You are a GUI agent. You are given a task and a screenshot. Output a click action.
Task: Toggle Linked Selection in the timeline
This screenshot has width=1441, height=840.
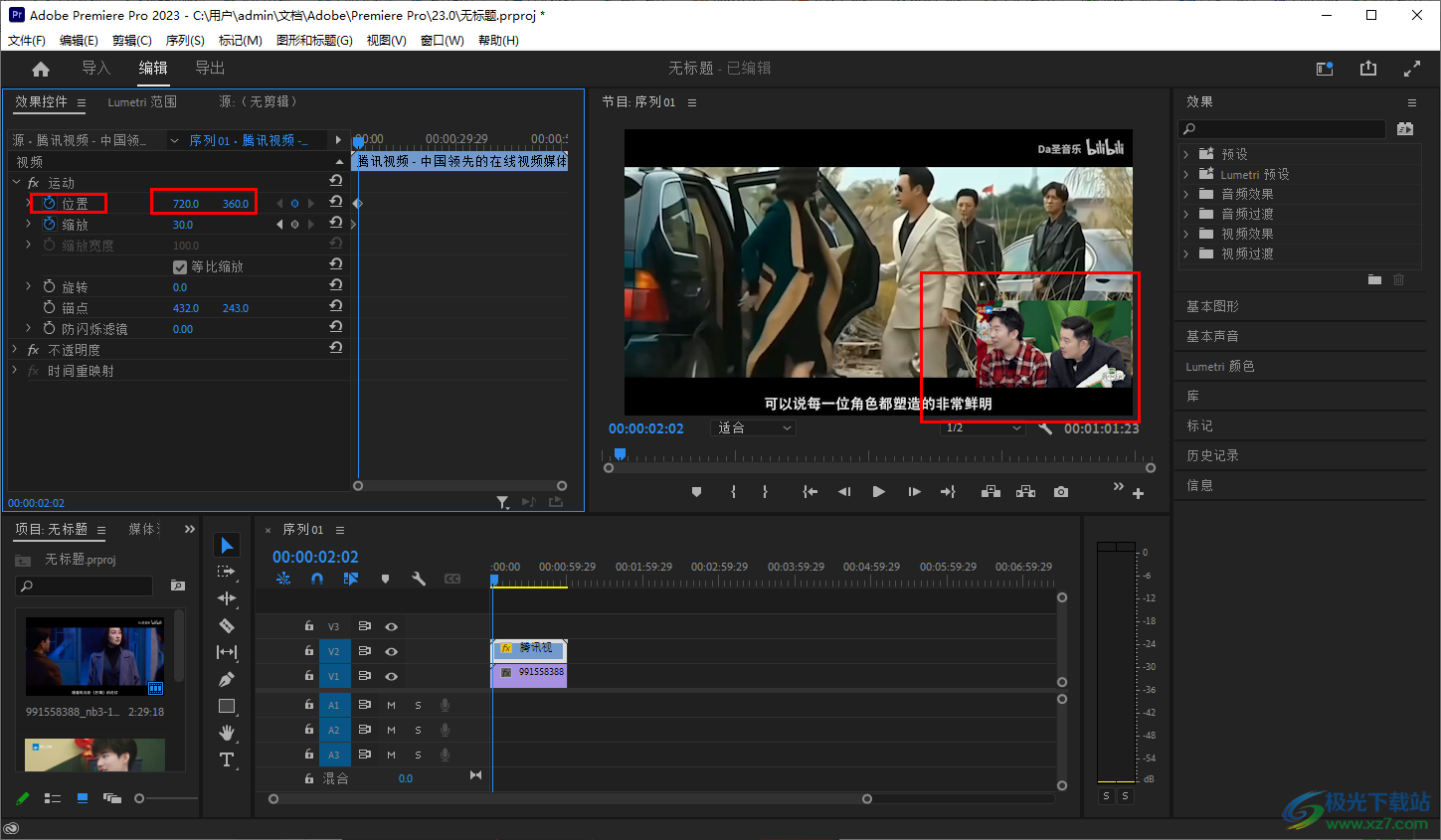(351, 578)
